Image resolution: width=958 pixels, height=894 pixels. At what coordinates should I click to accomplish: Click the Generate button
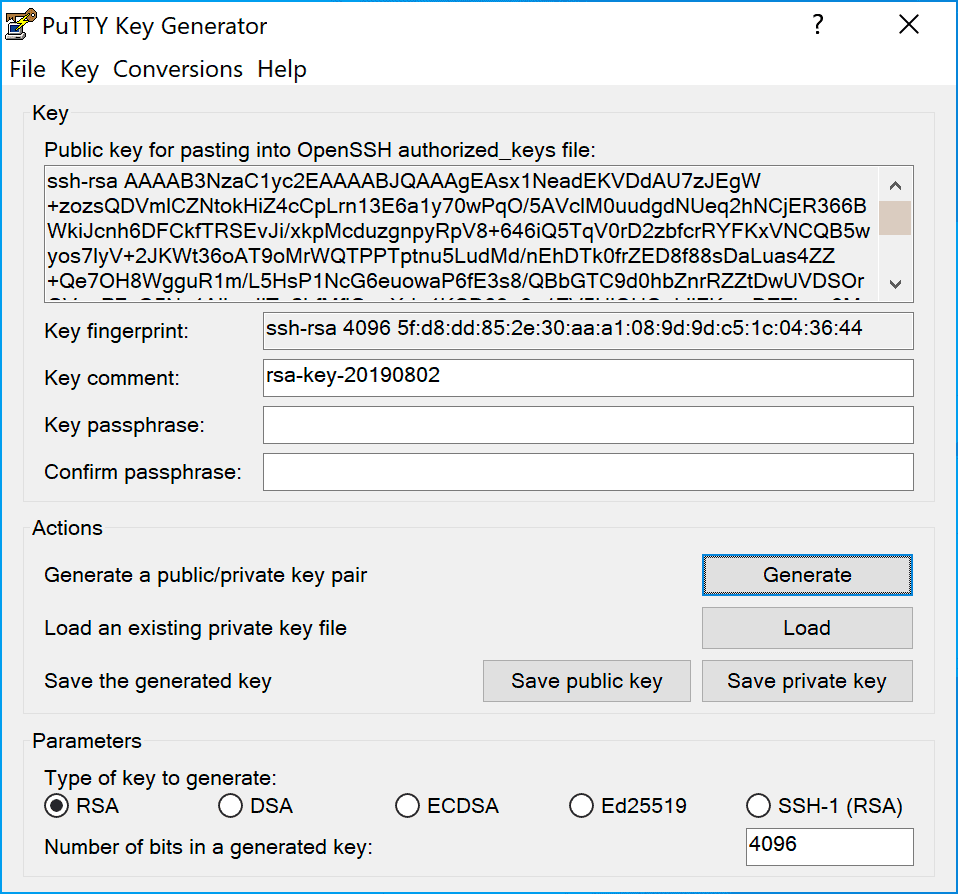coord(806,574)
